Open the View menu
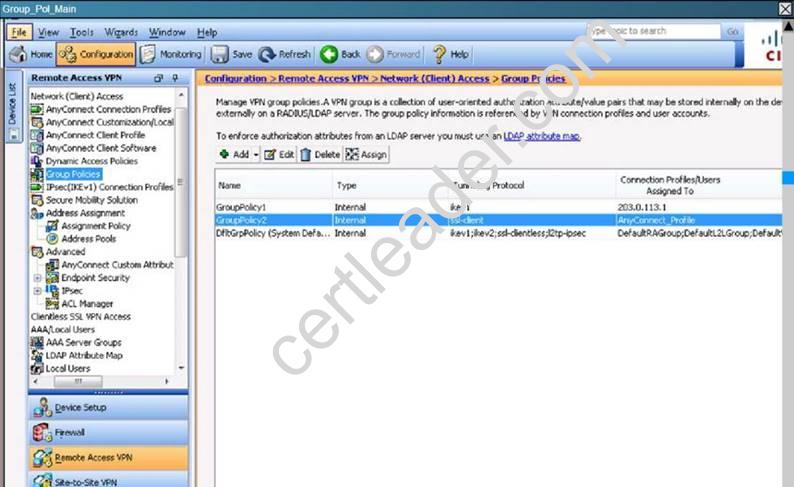 [x=48, y=32]
